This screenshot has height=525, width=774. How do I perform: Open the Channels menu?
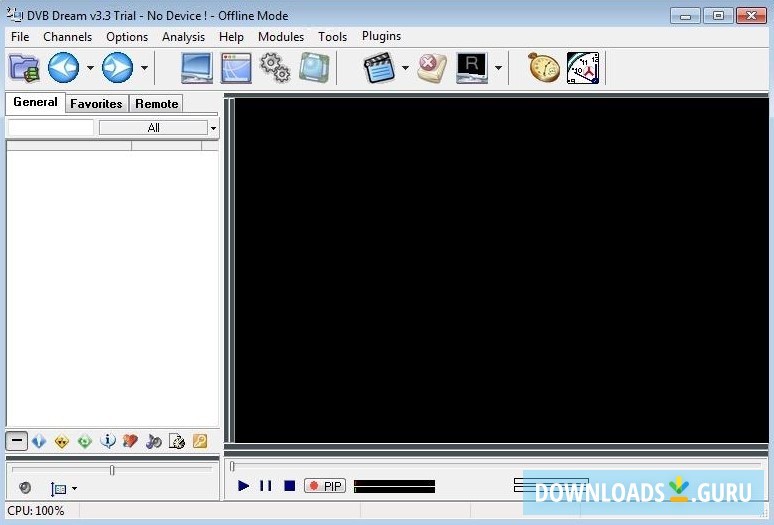[x=68, y=37]
